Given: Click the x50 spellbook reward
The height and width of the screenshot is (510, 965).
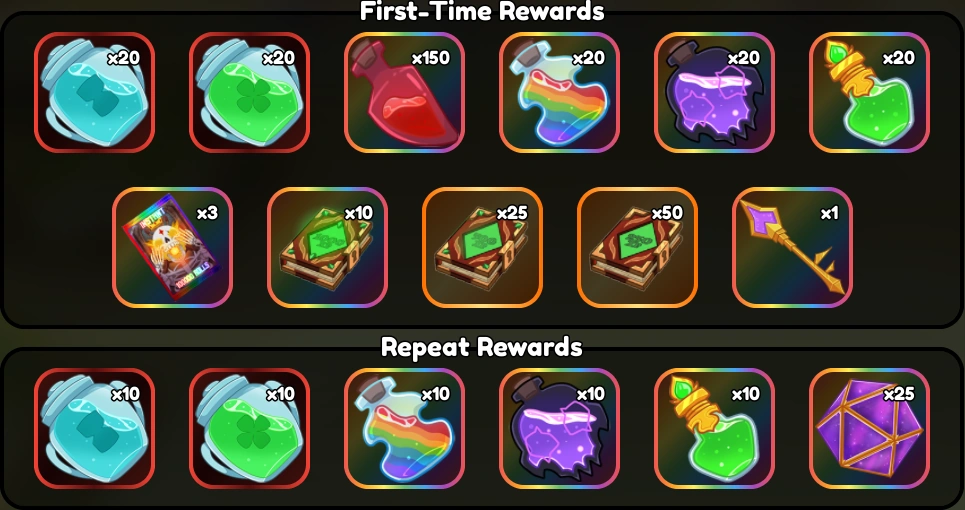Looking at the screenshot, I should [x=638, y=247].
